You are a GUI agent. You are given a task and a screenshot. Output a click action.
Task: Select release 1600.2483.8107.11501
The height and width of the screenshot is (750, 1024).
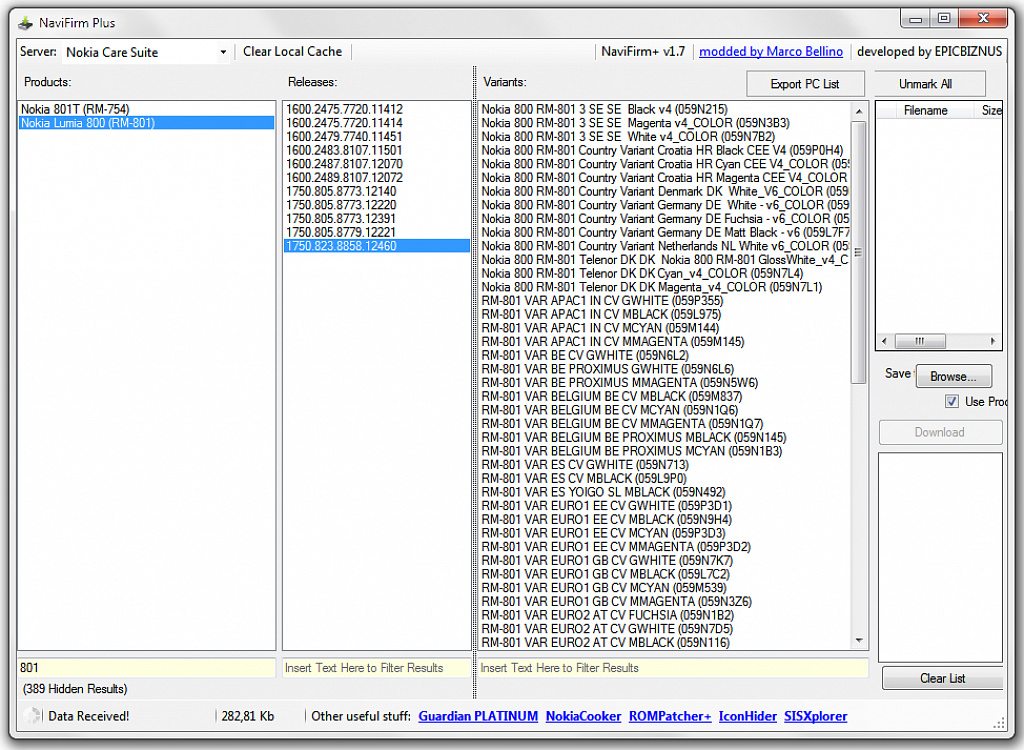(376, 150)
